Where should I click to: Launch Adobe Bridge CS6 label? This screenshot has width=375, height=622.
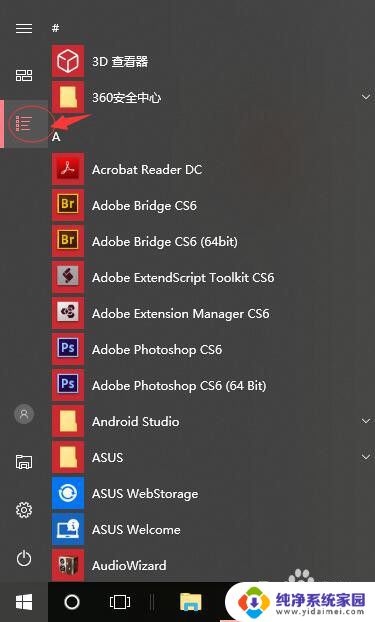[144, 206]
